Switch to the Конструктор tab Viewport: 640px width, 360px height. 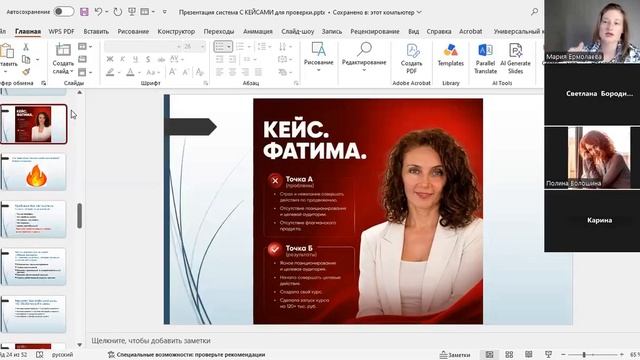[176, 31]
